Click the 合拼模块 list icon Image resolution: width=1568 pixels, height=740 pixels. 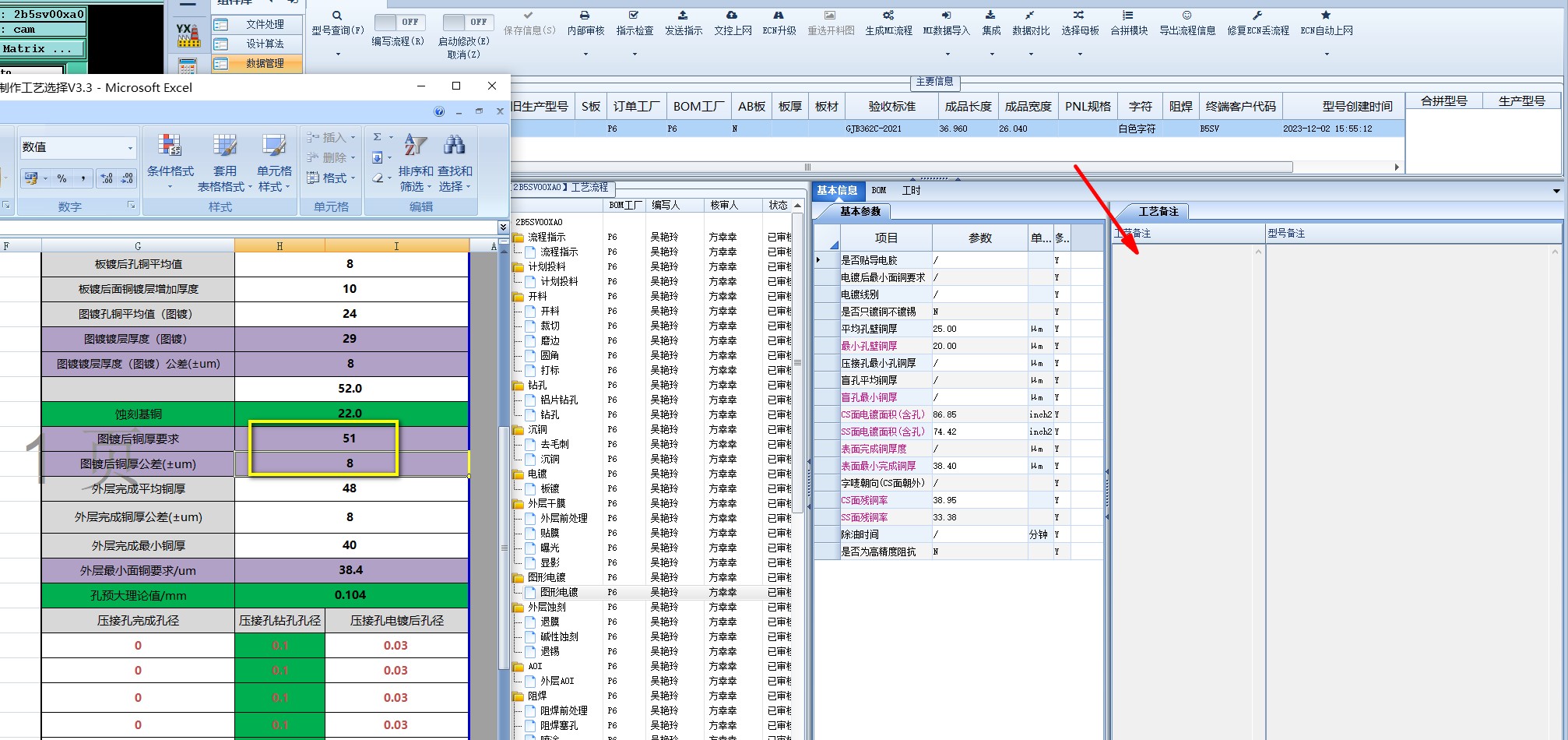(x=1128, y=16)
